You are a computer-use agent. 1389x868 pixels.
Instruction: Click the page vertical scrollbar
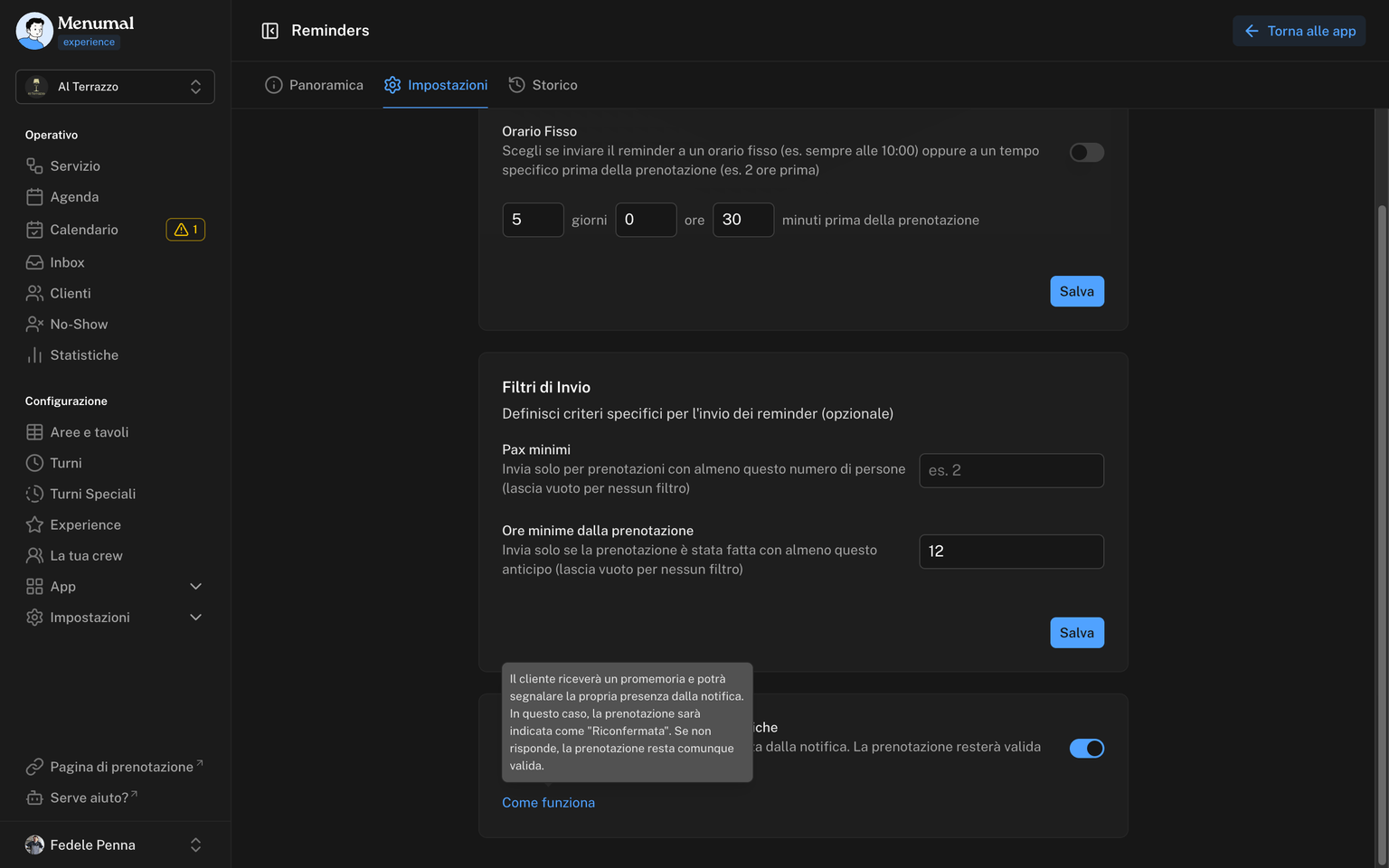click(1381, 533)
